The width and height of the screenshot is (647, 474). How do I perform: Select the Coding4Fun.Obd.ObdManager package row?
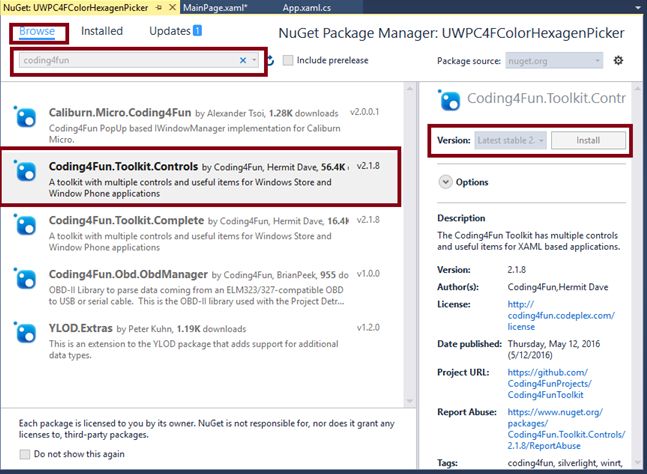(201, 287)
